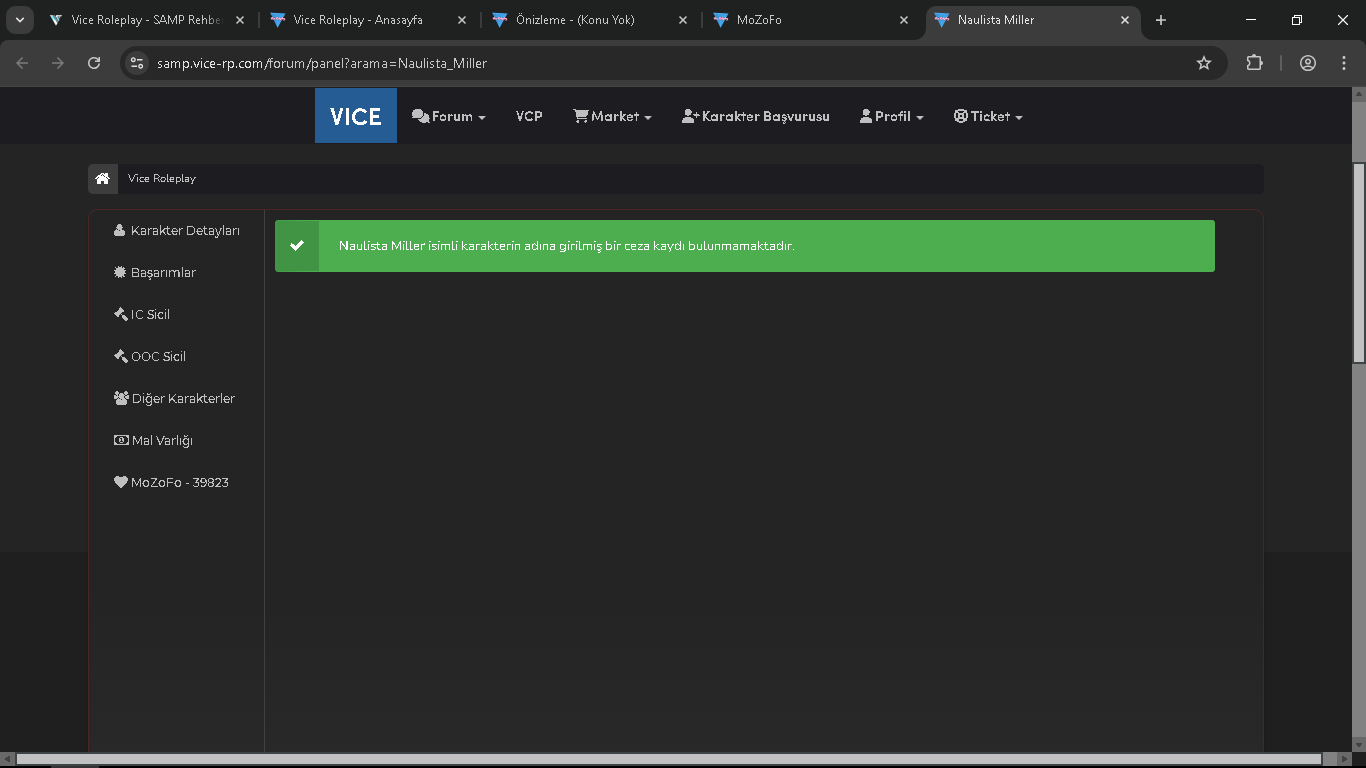The image size is (1366, 768).
Task: Click the scrollbar up arrow
Action: [1358, 95]
